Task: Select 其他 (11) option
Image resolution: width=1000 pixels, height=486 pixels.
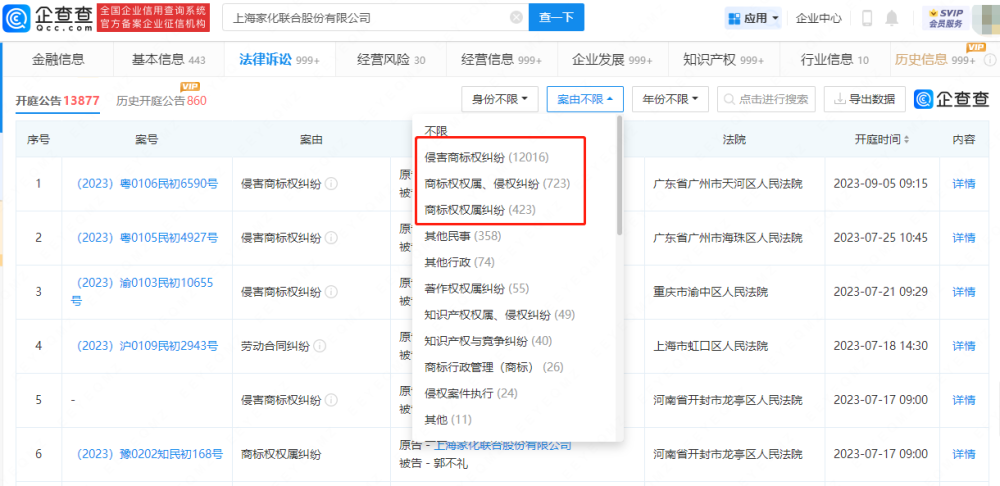Action: (448, 420)
